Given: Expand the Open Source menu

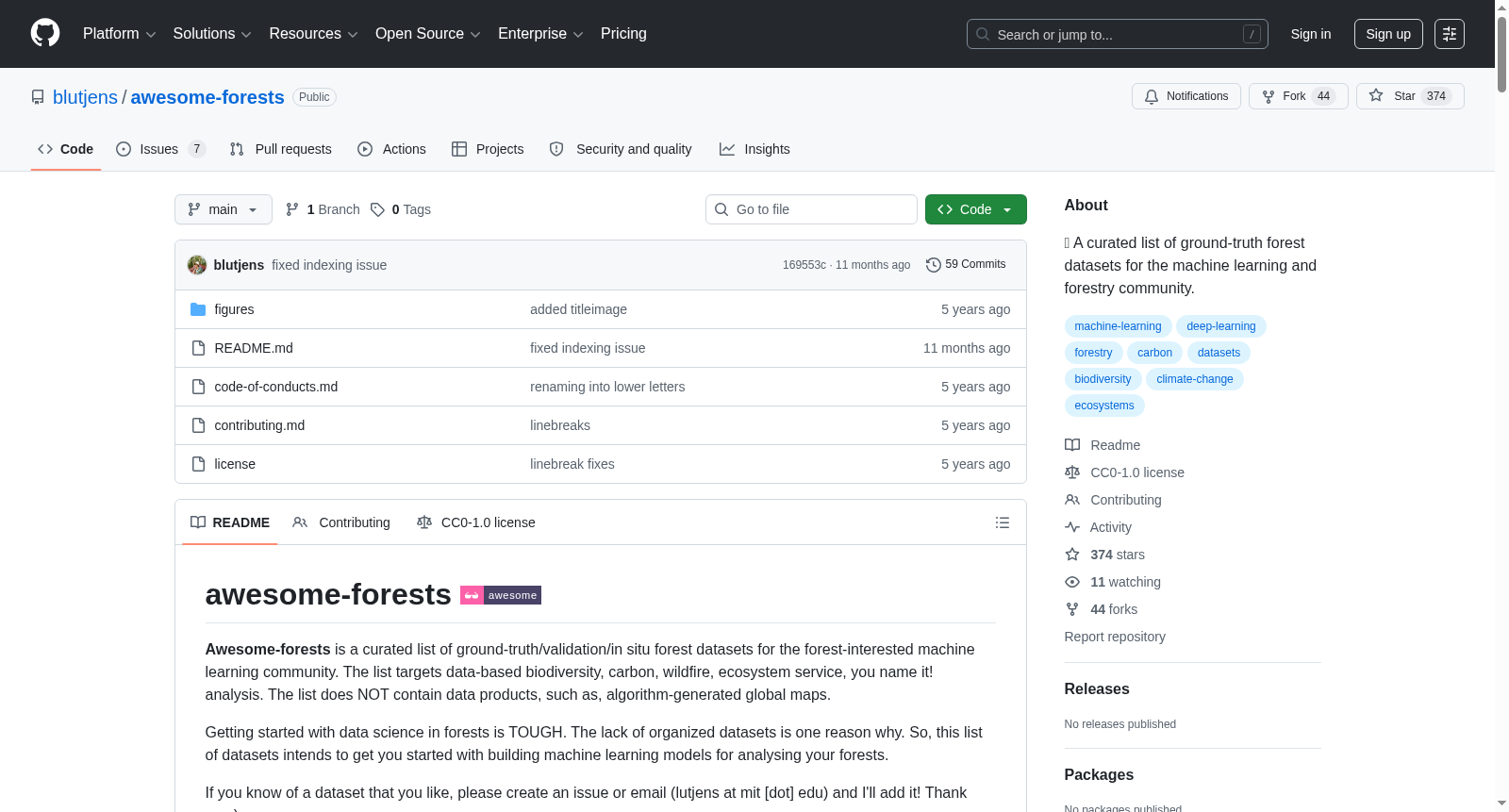Looking at the screenshot, I should click(x=428, y=34).
